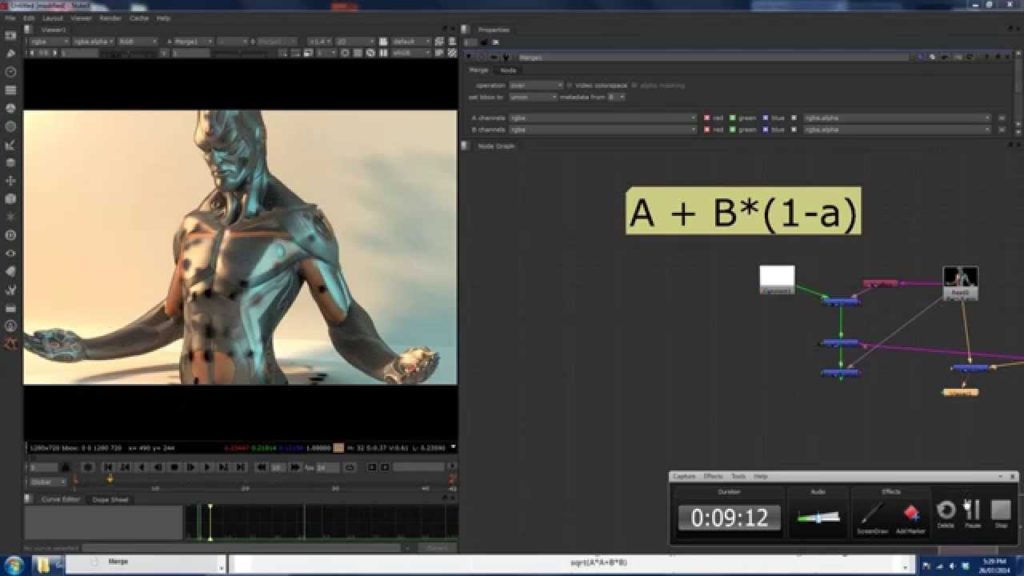Screen dimensions: 1024x576
Task: Click the Pause icon in the Capture widget
Action: click(971, 512)
